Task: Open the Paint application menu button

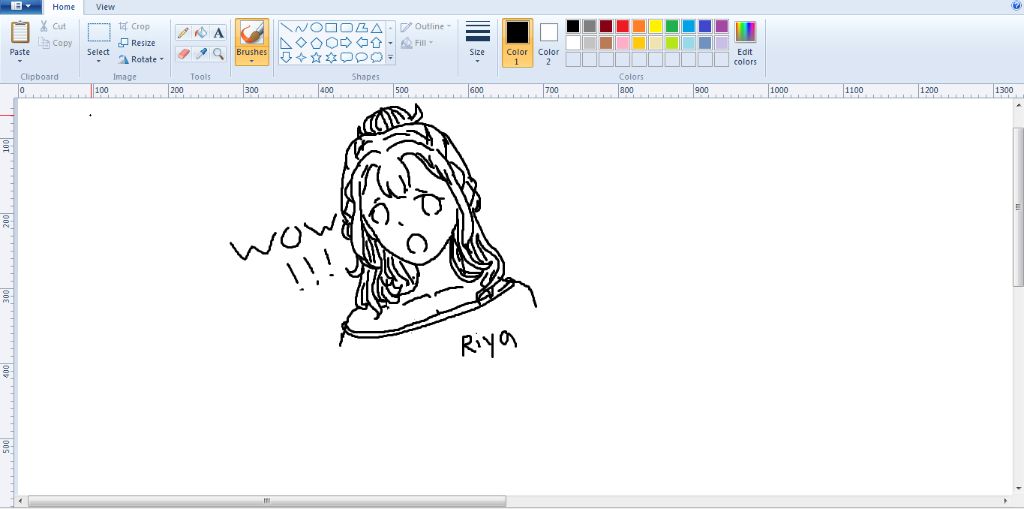Action: click(21, 7)
